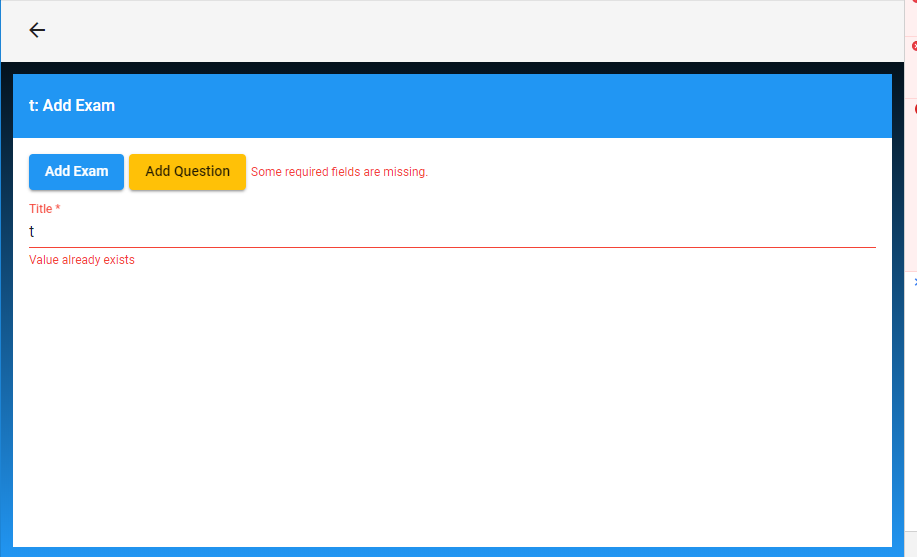Image resolution: width=917 pixels, height=557 pixels.
Task: Click the "Value already exists" error message
Action: (82, 260)
